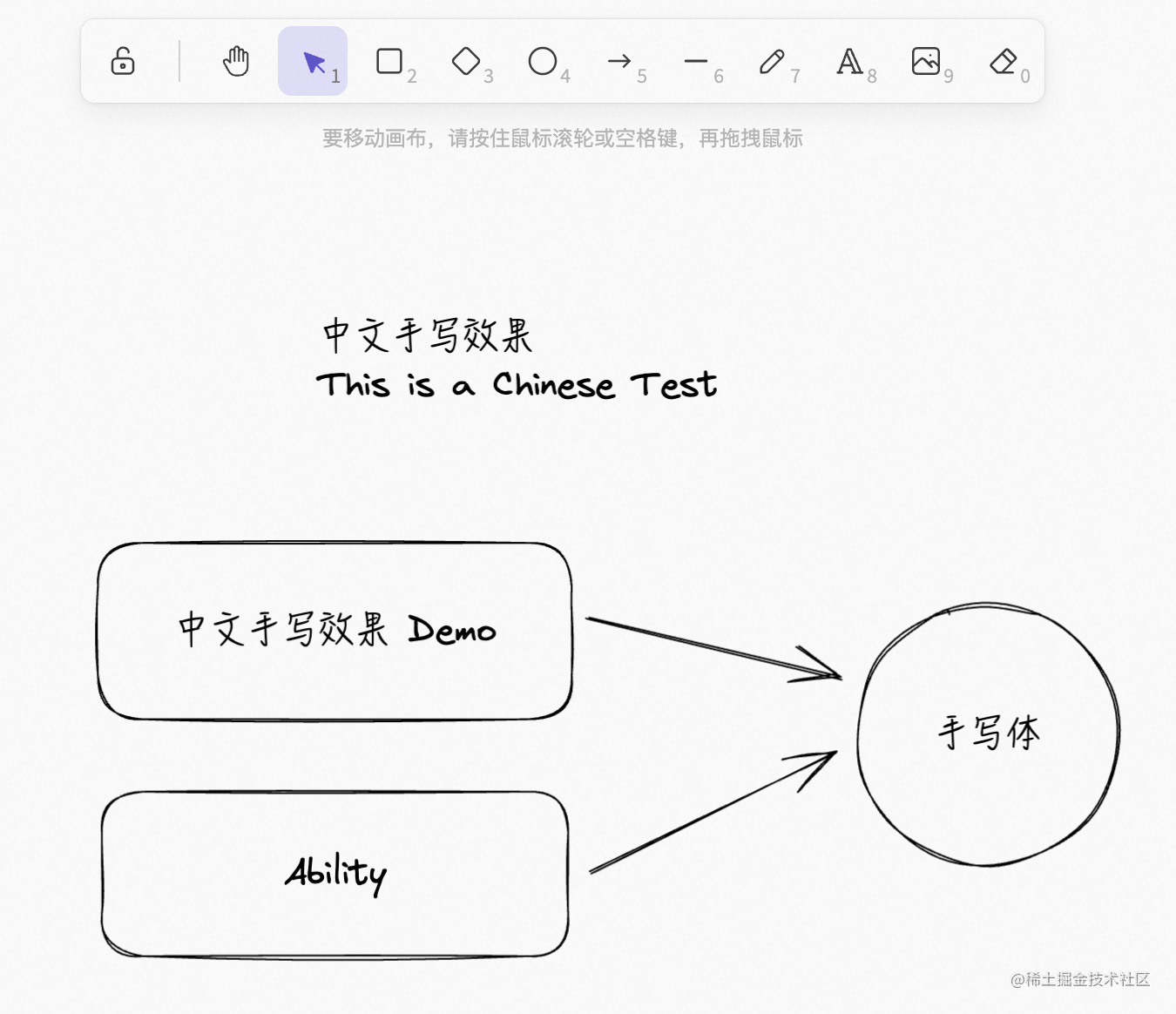The image size is (1176, 1014).
Task: Select the Selection arrow tool
Action: click(x=313, y=61)
